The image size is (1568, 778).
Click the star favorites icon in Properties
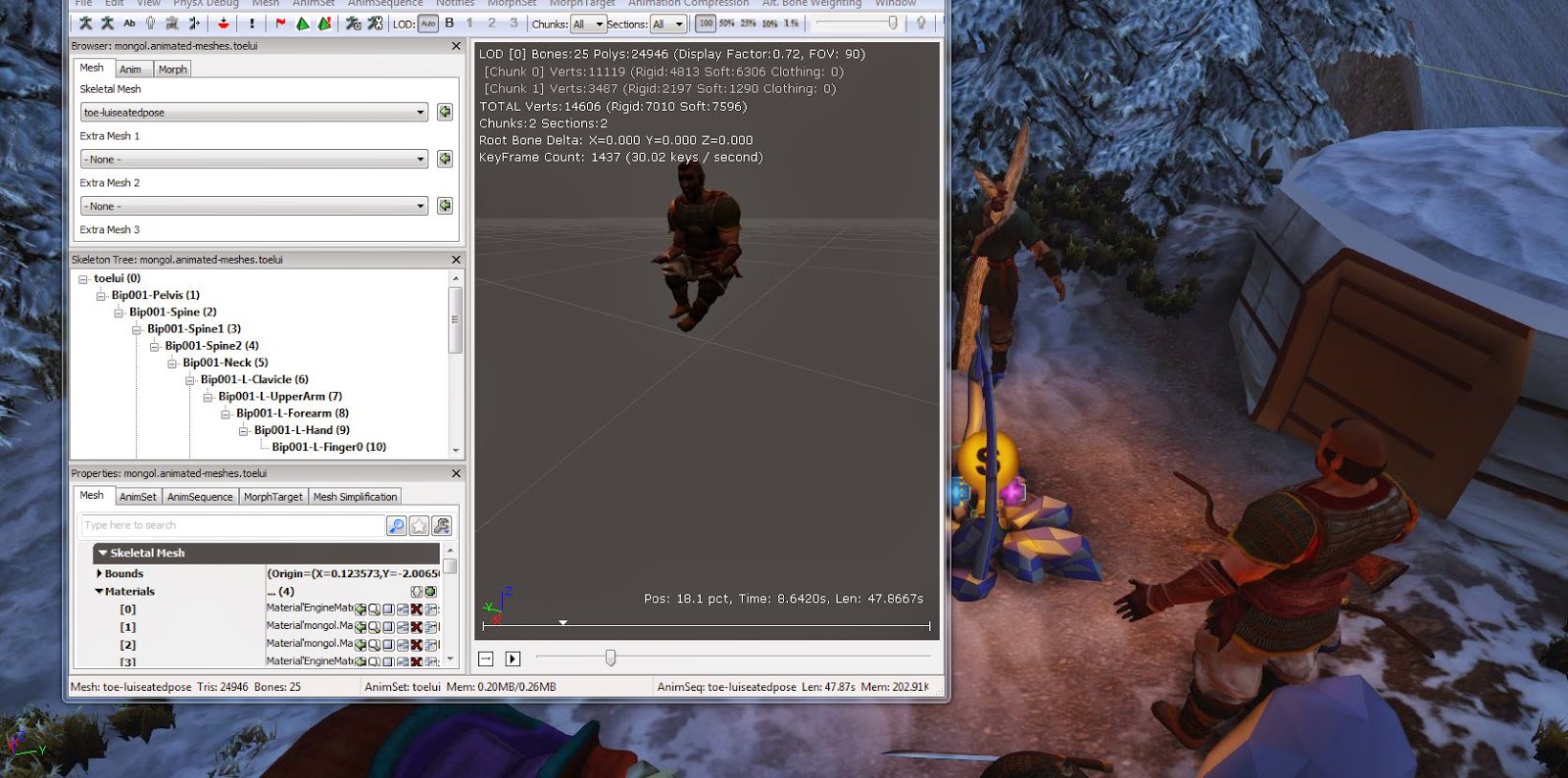pos(419,526)
